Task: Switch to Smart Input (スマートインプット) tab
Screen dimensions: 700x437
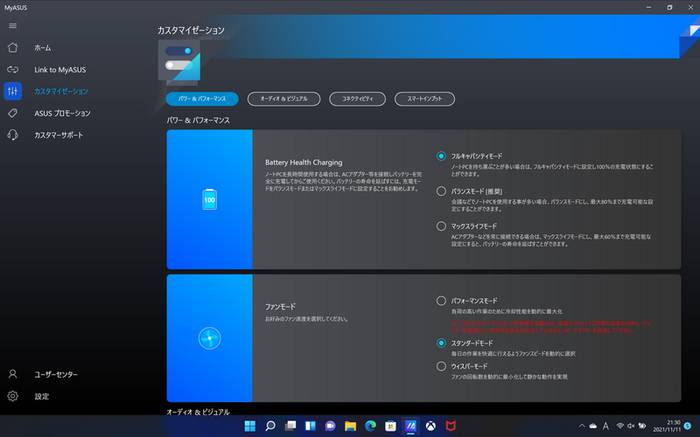Action: tap(425, 99)
